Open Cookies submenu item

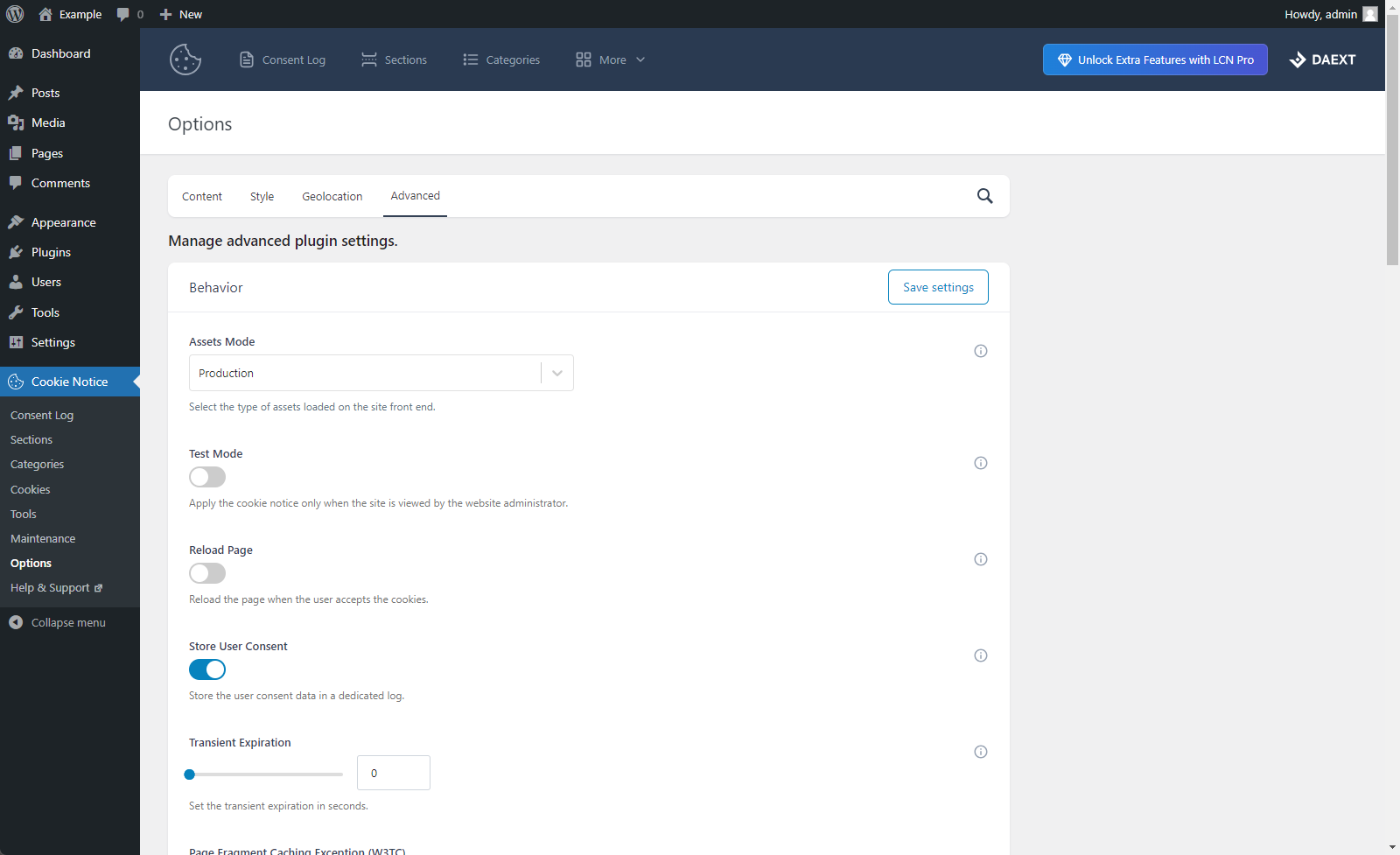click(31, 489)
